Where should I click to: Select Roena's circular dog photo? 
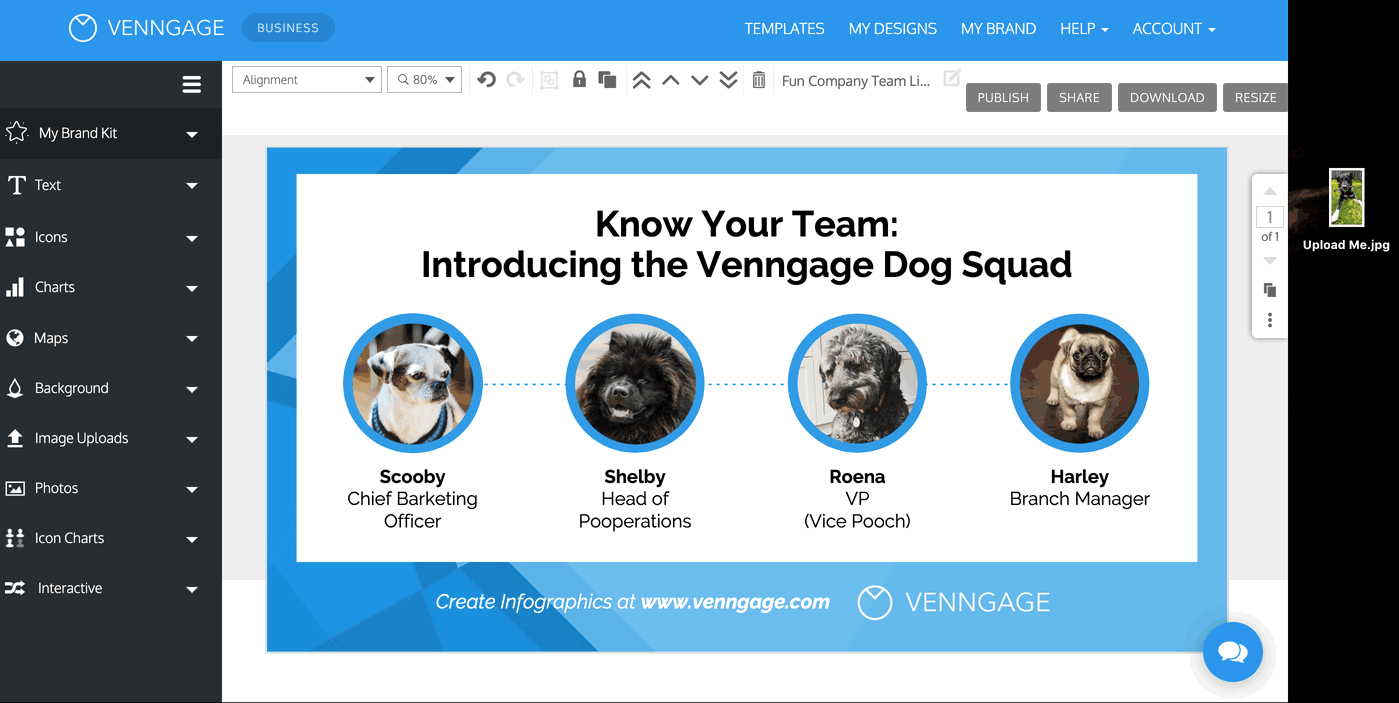tap(858, 384)
